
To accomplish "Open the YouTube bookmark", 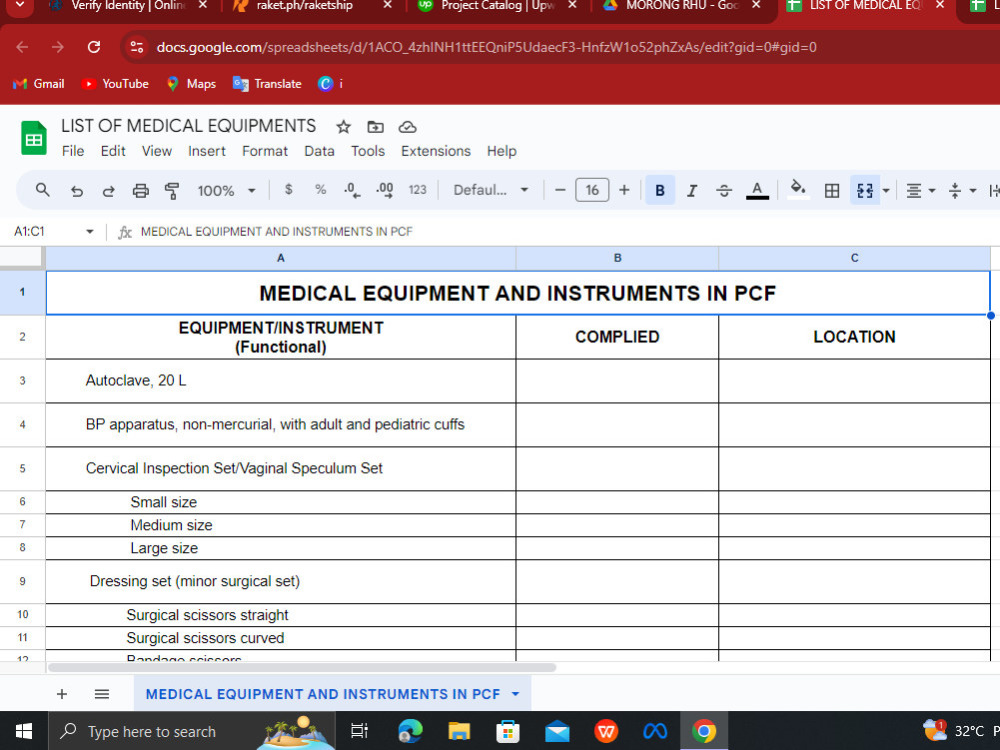I will point(115,84).
